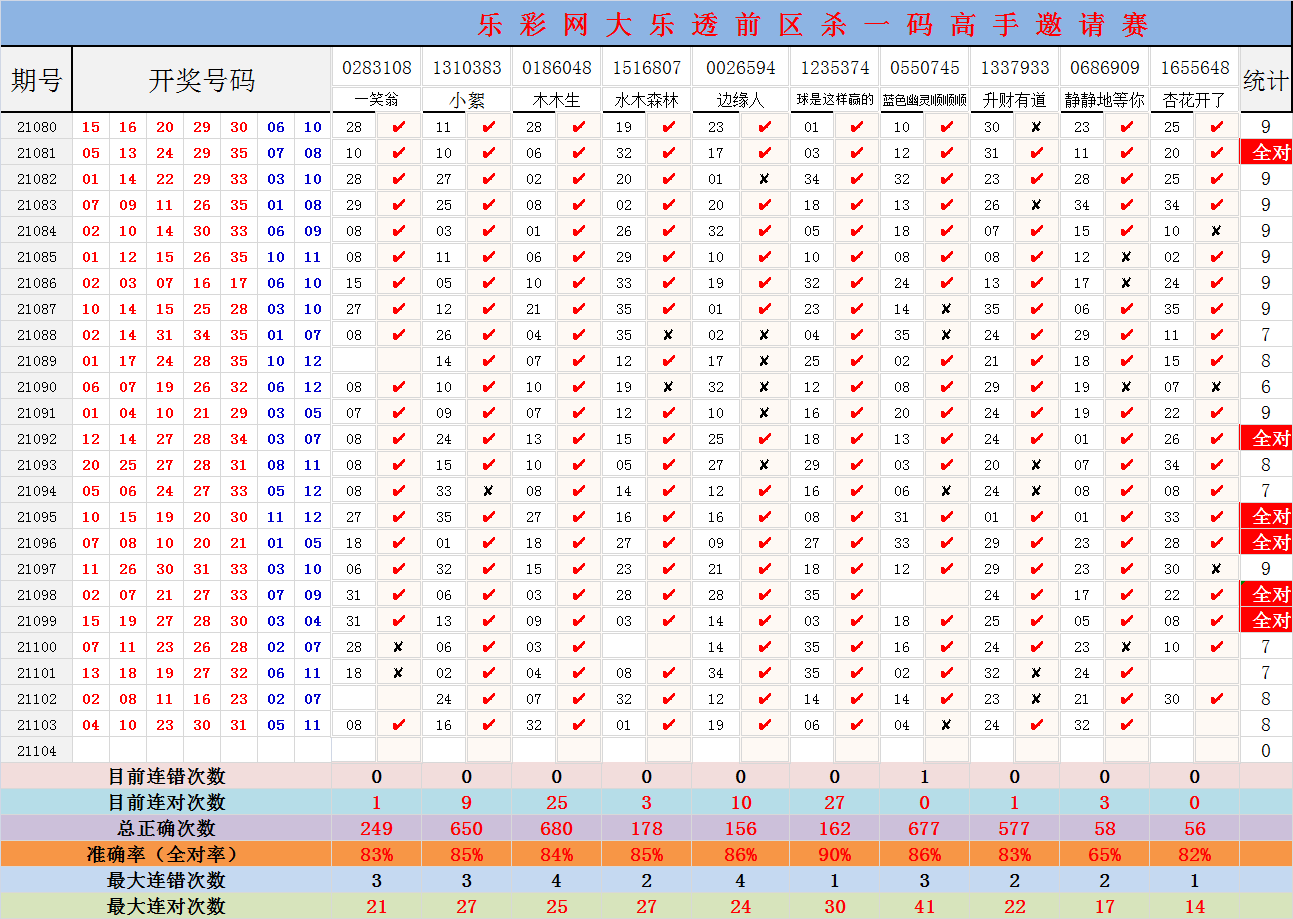Click expert ID 1310383
This screenshot has width=1293, height=919.
466,68
